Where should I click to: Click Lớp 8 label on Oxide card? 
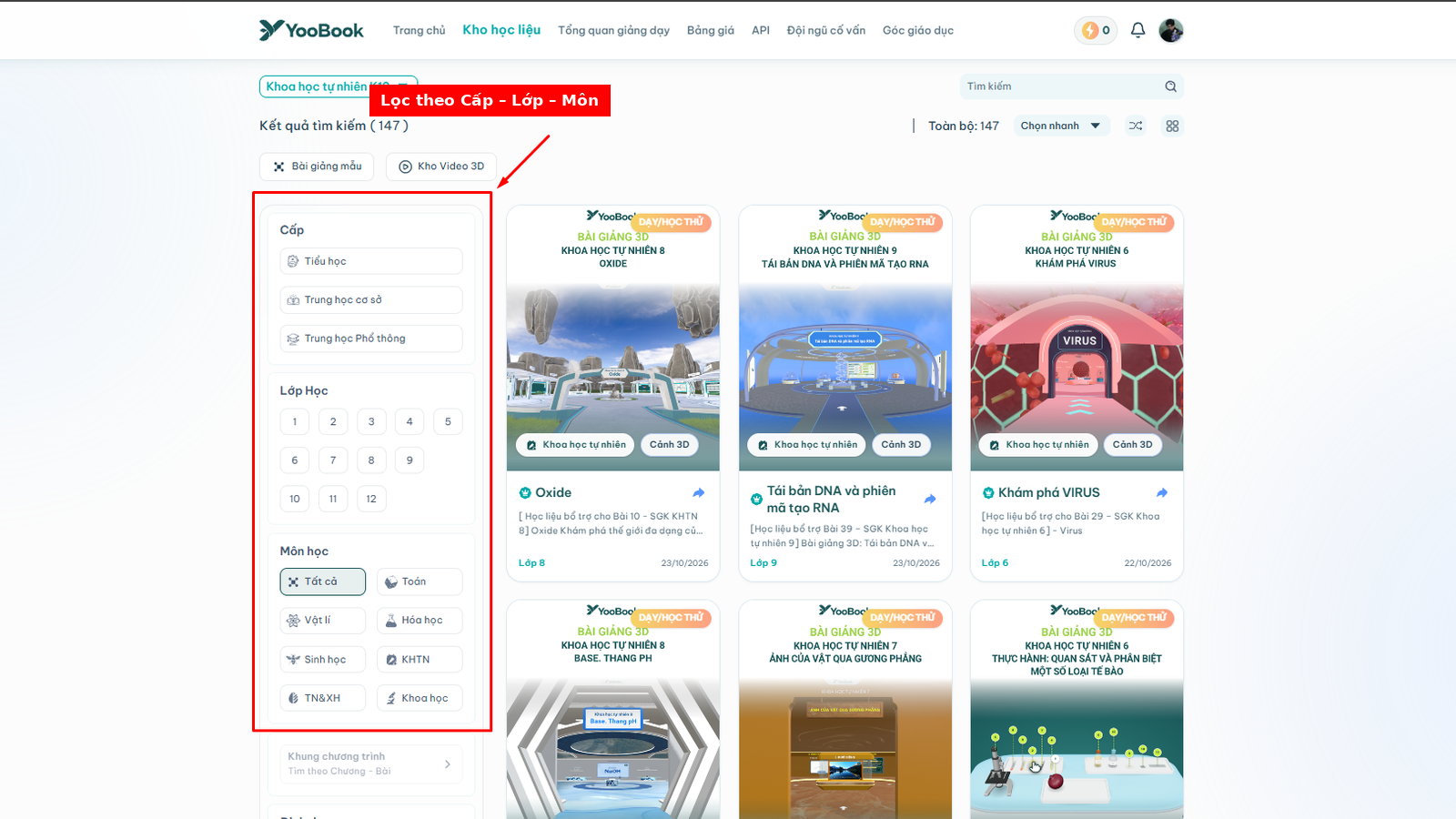[x=532, y=563]
